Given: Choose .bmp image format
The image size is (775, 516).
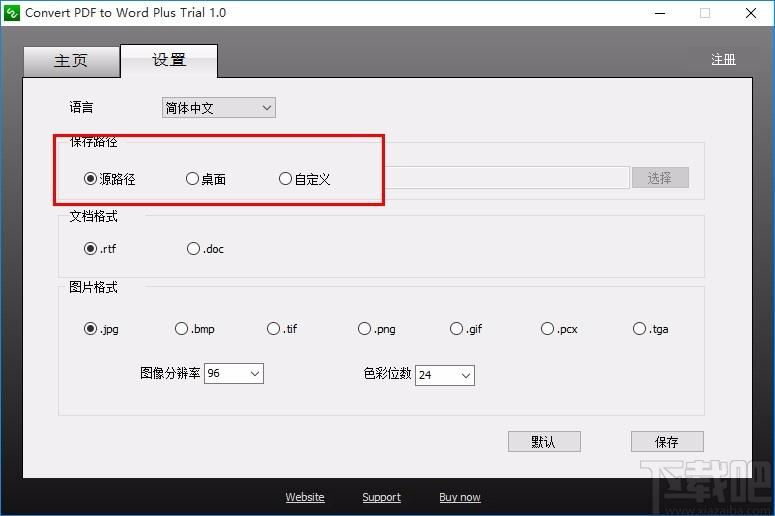Looking at the screenshot, I should coord(195,329).
